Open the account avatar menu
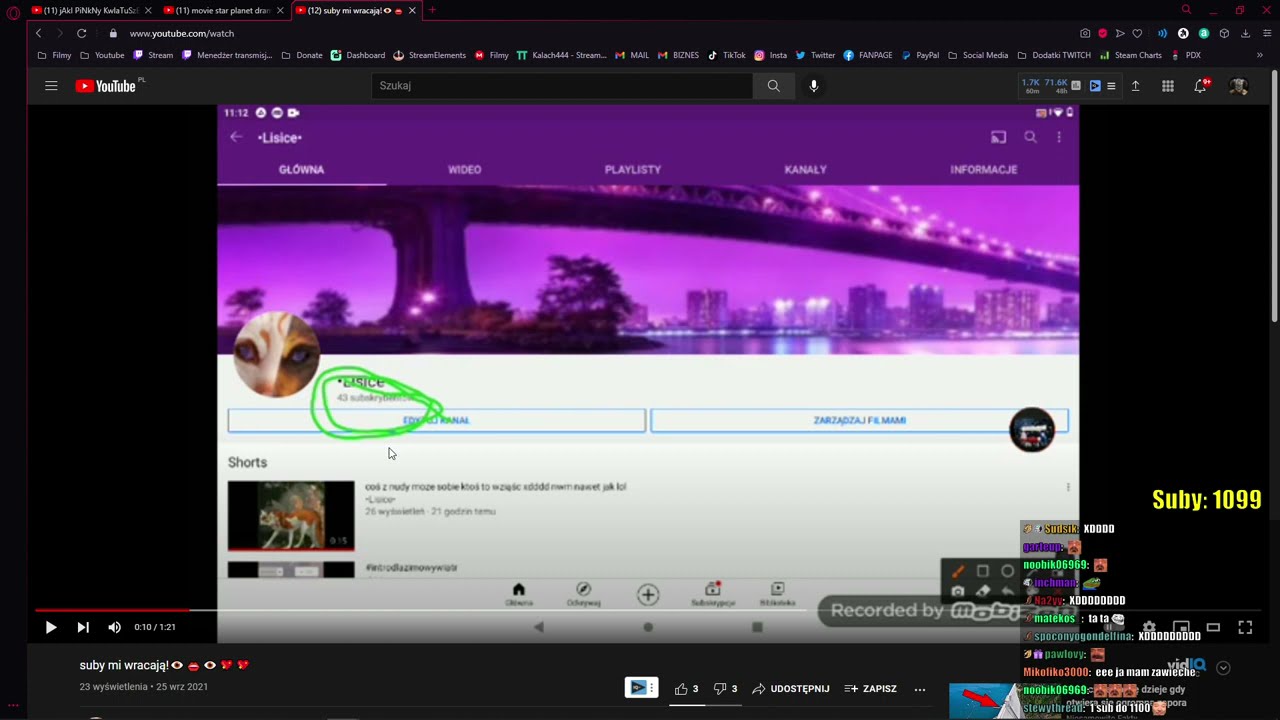 [1238, 86]
